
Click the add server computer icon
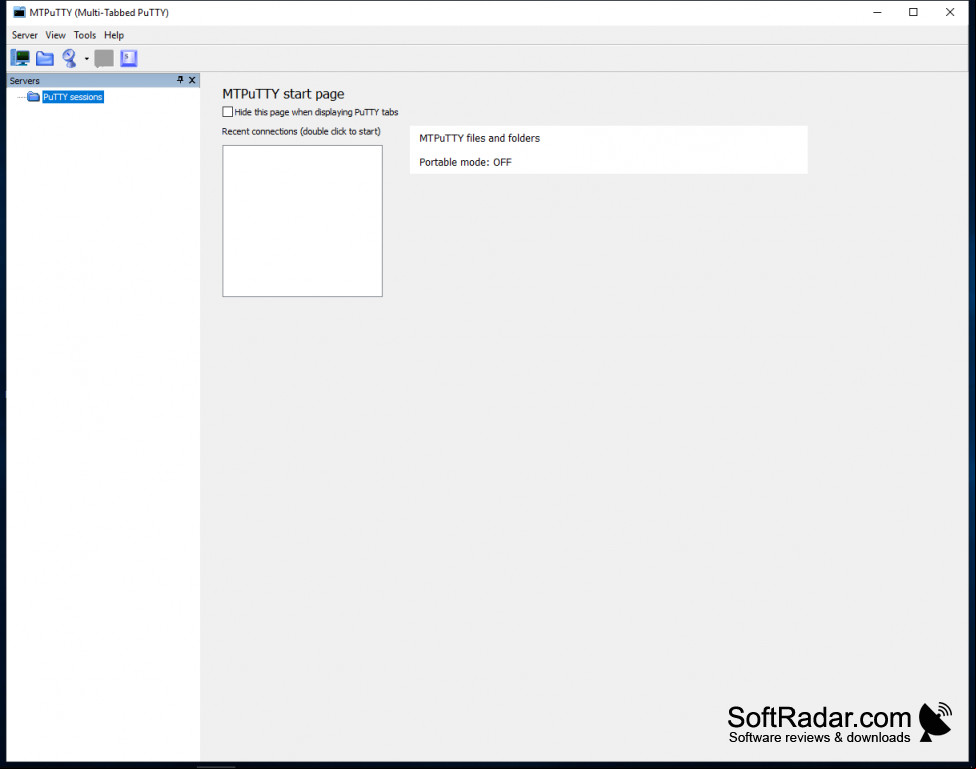(21, 59)
